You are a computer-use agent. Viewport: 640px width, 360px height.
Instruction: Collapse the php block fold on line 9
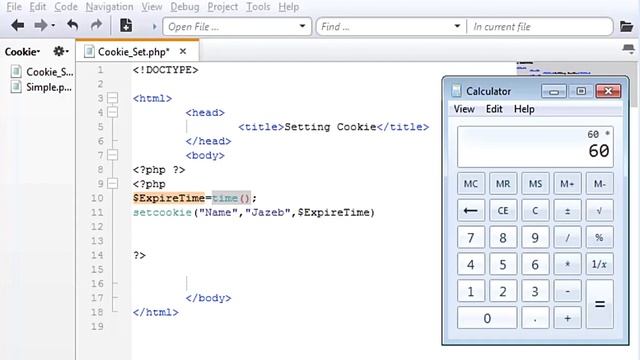pos(112,184)
